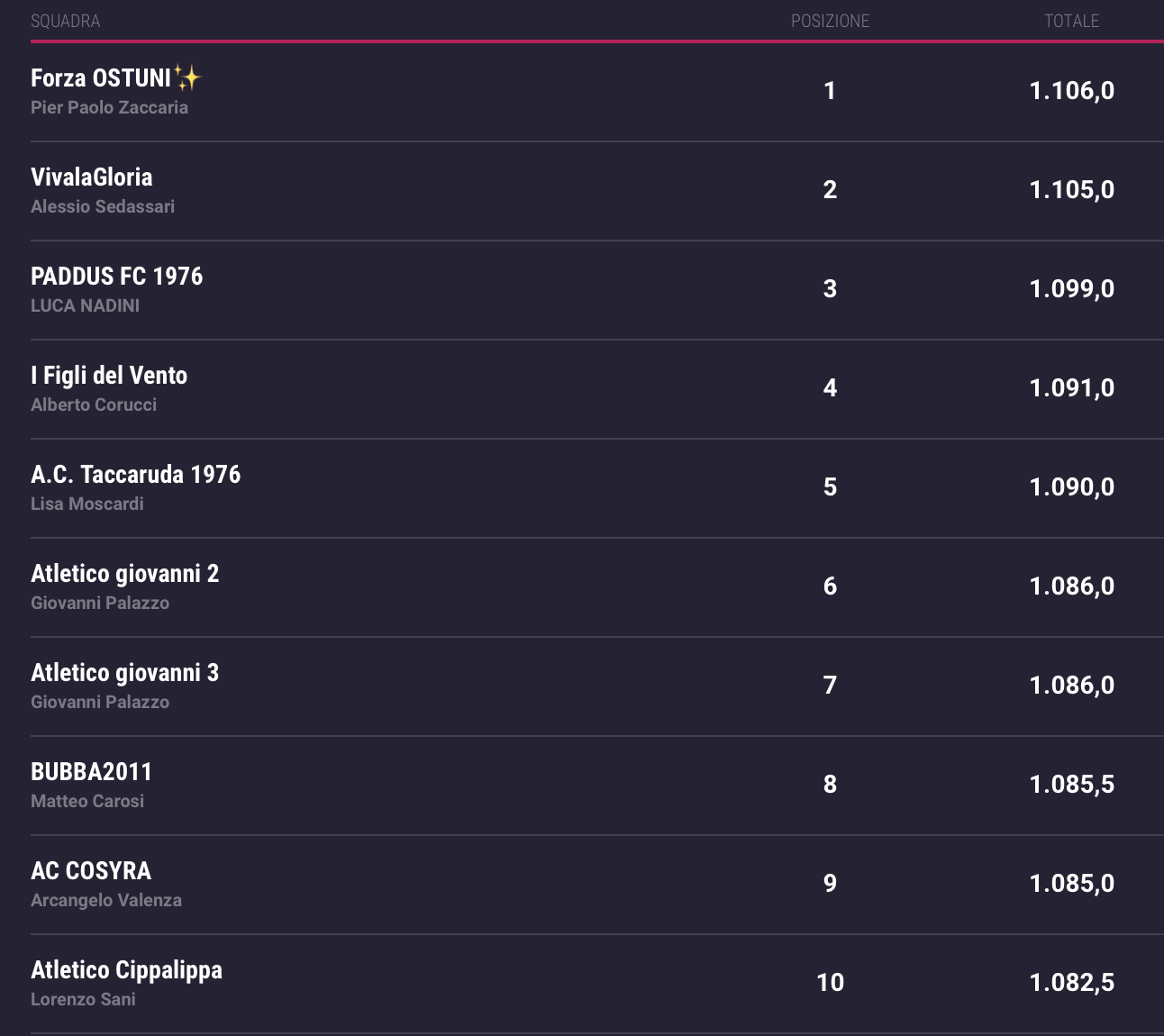The image size is (1164, 1036).
Task: Click manager name Alessio Sedassari
Action: tap(103, 206)
